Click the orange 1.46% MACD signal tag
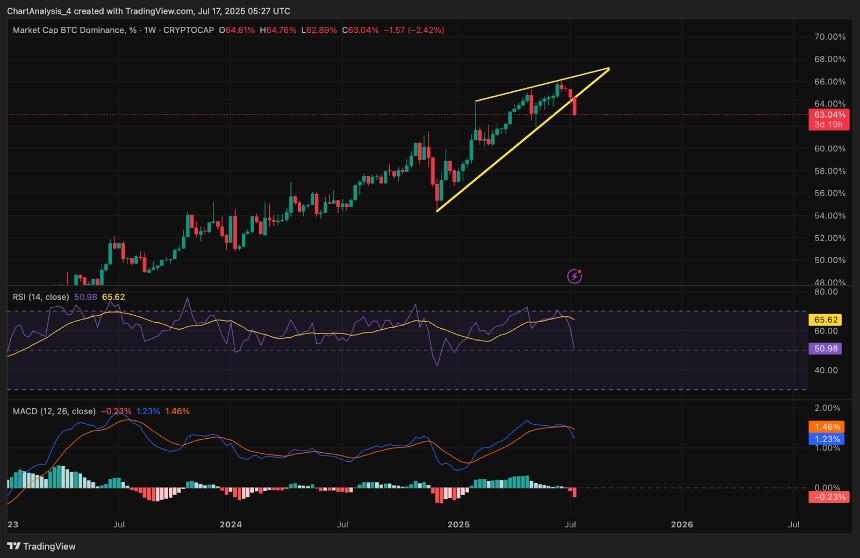The width and height of the screenshot is (860, 558). [x=825, y=427]
